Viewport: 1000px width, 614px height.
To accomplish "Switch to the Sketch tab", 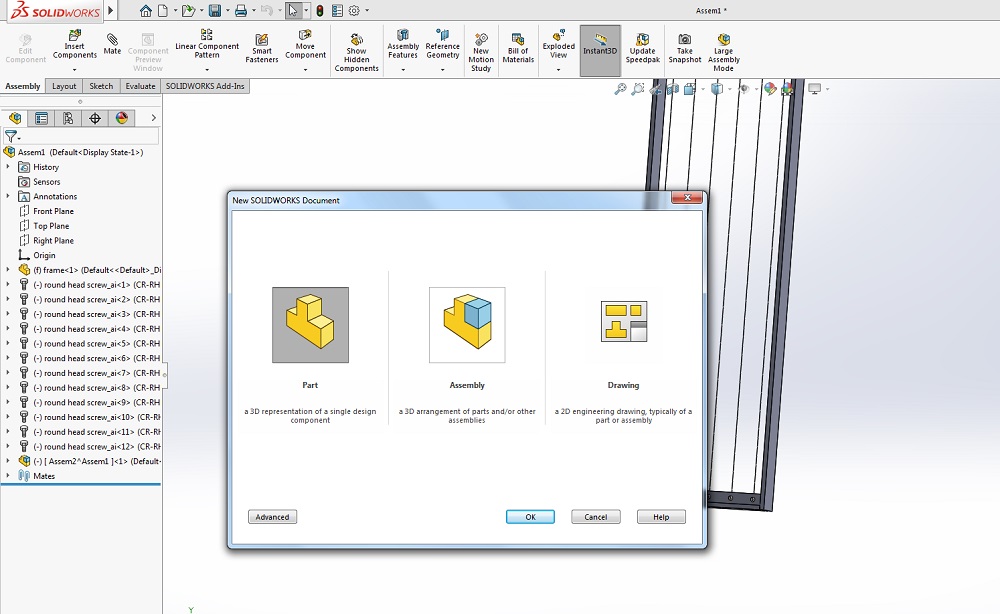I will pos(101,86).
